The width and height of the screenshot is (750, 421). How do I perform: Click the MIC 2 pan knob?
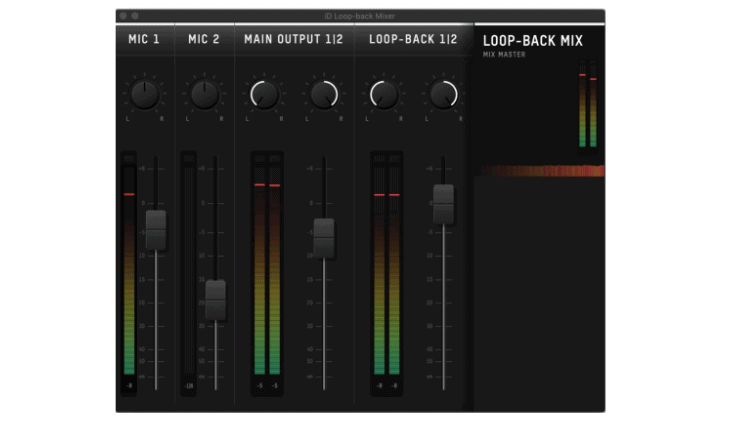point(204,95)
